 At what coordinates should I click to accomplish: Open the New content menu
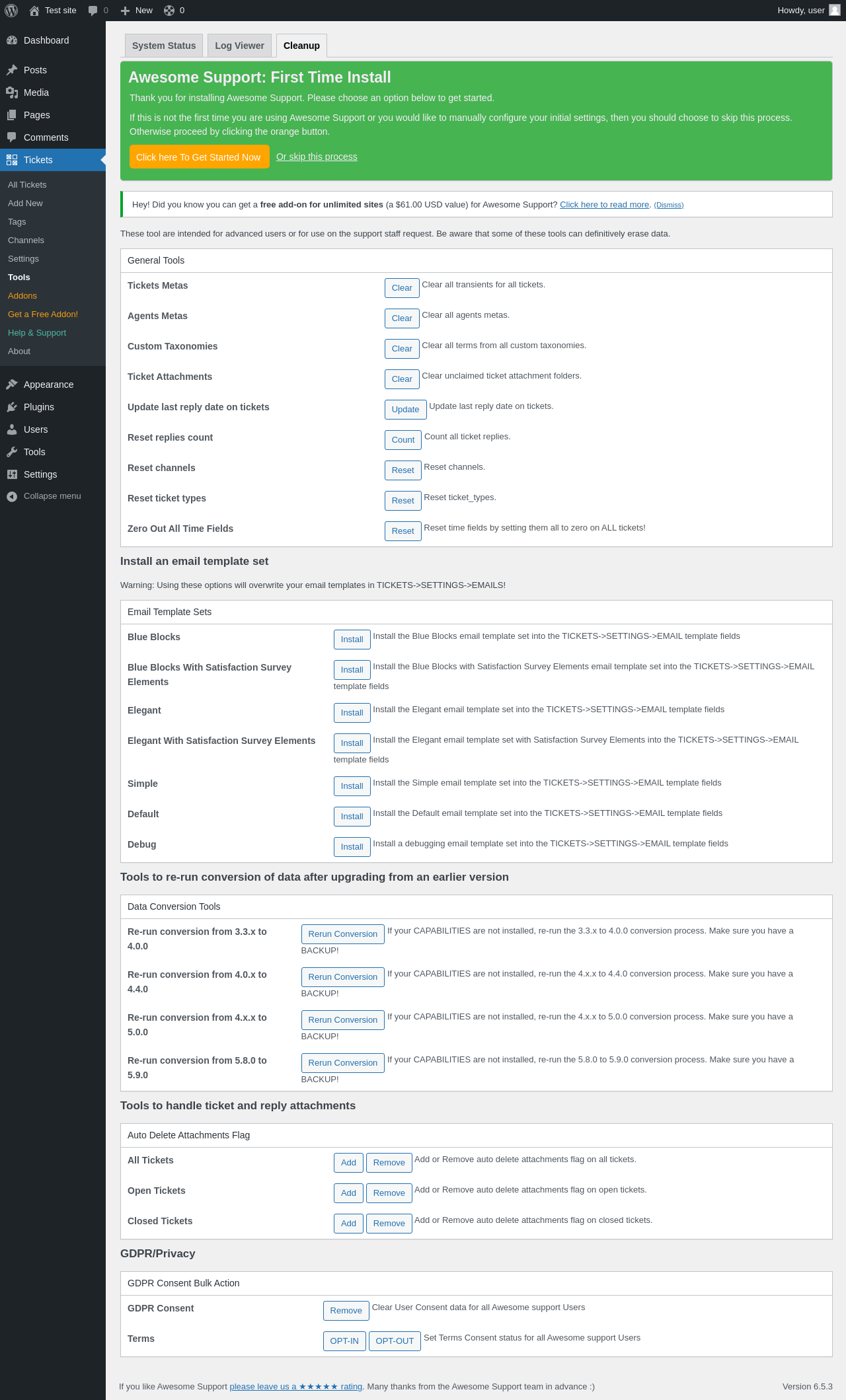tap(137, 11)
